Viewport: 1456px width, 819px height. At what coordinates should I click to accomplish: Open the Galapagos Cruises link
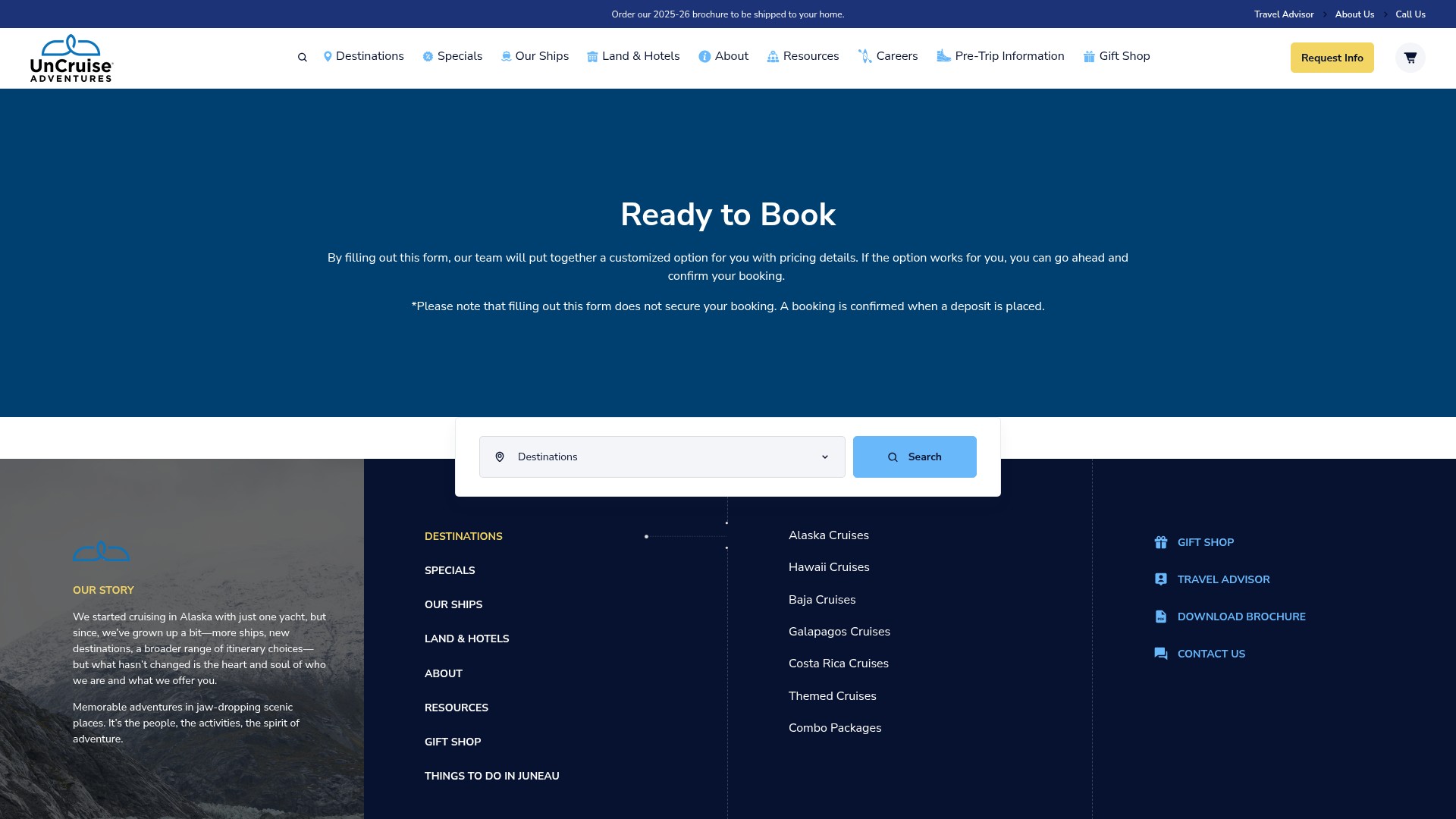(x=839, y=632)
